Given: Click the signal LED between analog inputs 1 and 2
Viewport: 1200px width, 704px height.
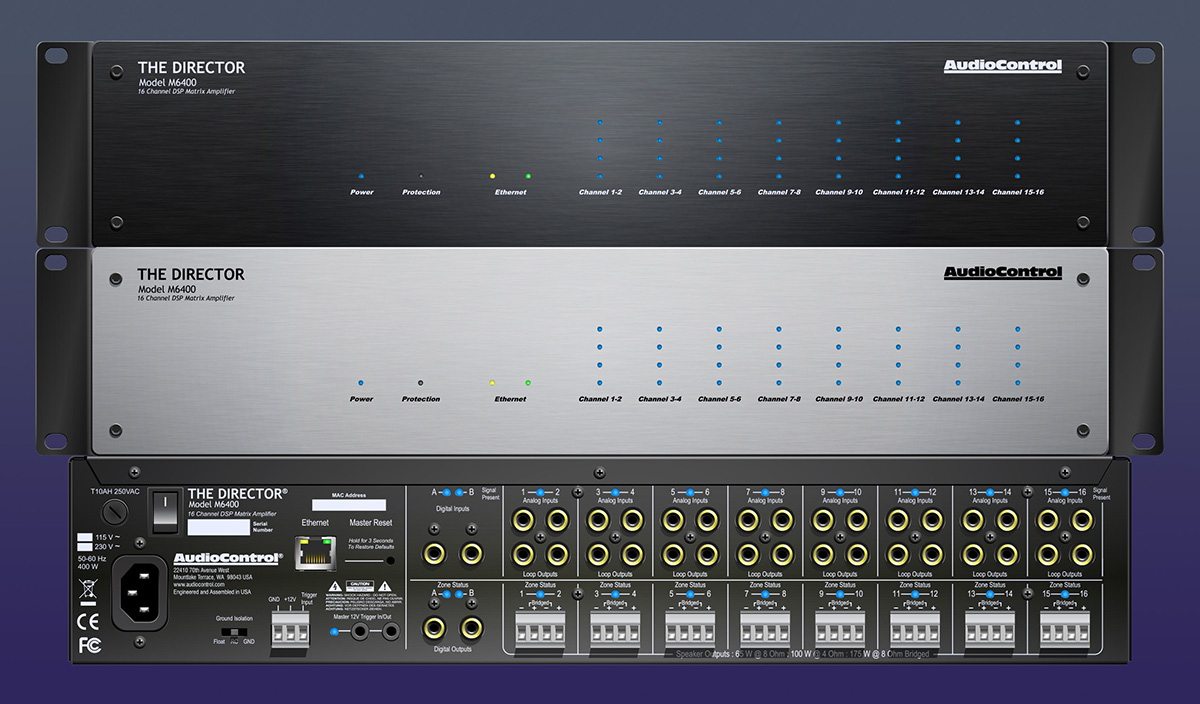Looking at the screenshot, I should (540, 493).
